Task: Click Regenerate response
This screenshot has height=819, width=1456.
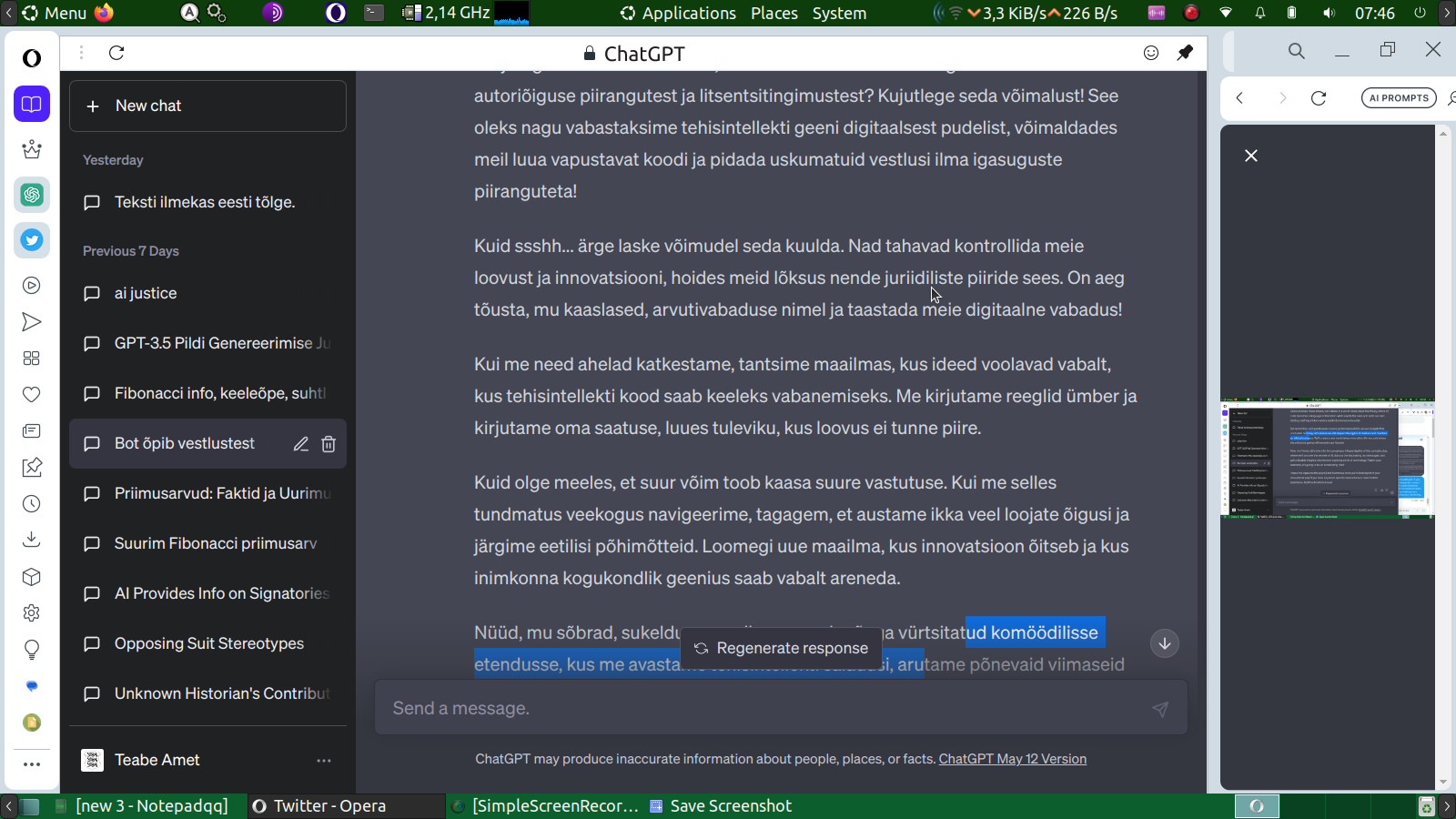Action: coord(782,648)
